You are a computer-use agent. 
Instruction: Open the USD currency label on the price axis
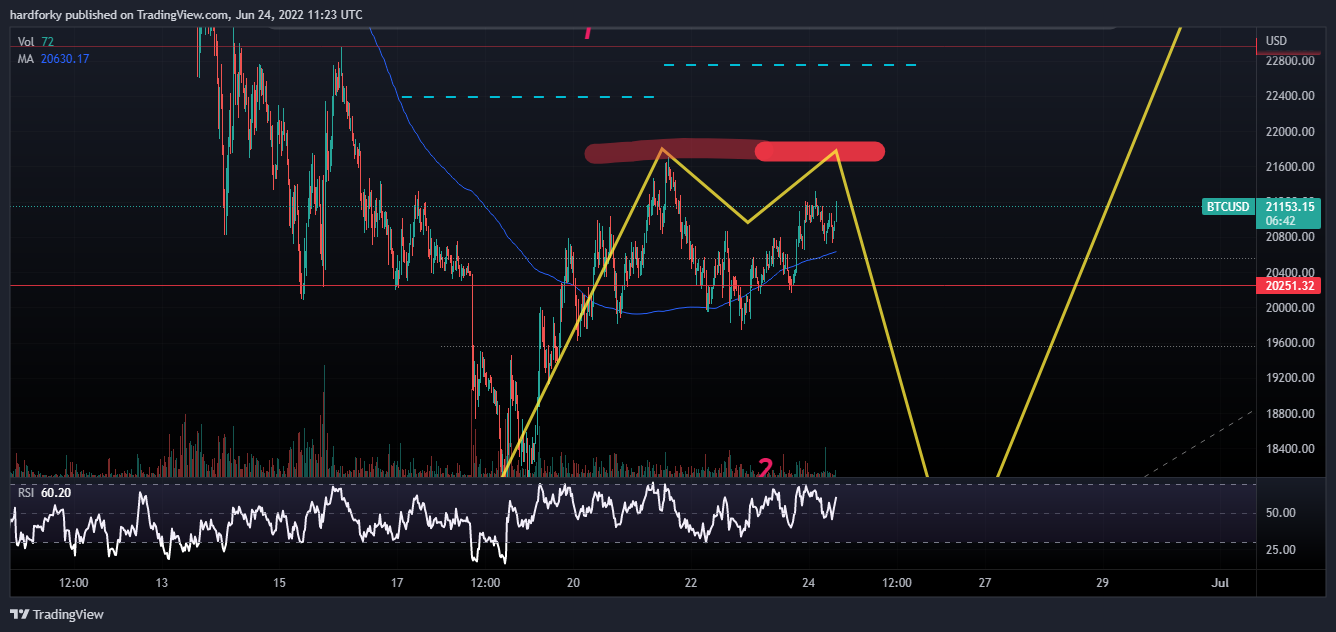coord(1276,40)
